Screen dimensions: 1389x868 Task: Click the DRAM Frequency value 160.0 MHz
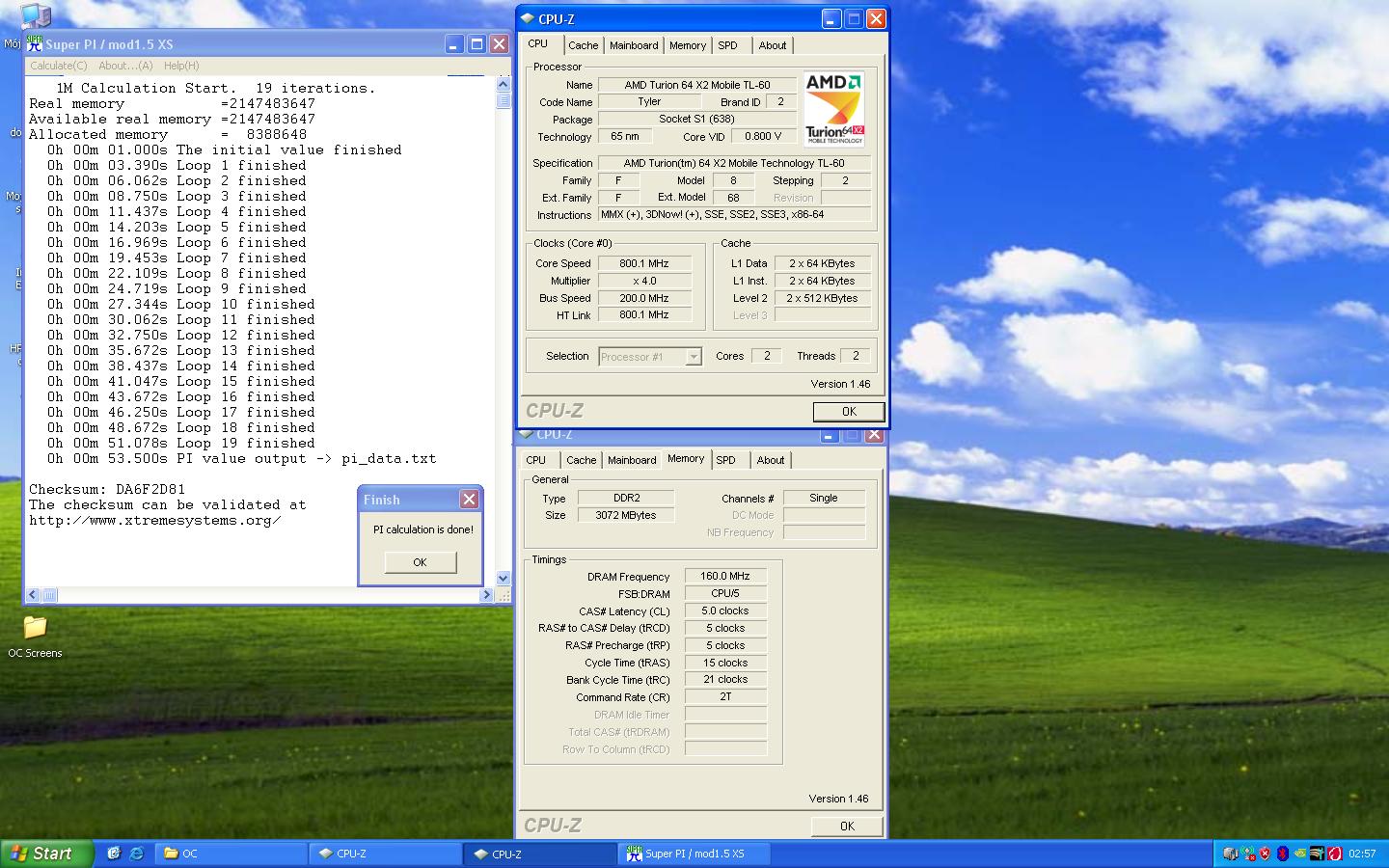[725, 576]
